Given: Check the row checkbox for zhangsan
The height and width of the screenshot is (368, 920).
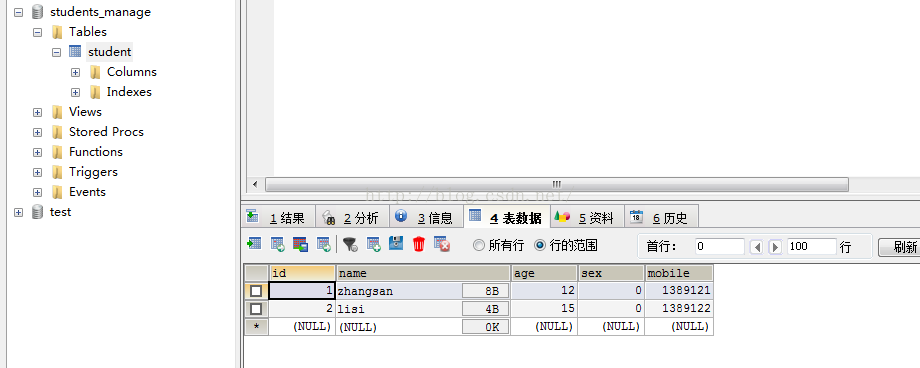Looking at the screenshot, I should click(x=256, y=291).
